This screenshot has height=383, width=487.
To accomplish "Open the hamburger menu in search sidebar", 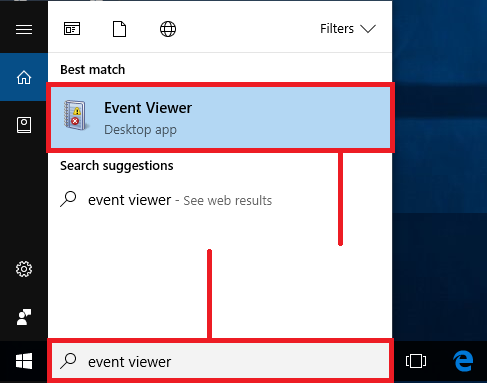I will [24, 29].
